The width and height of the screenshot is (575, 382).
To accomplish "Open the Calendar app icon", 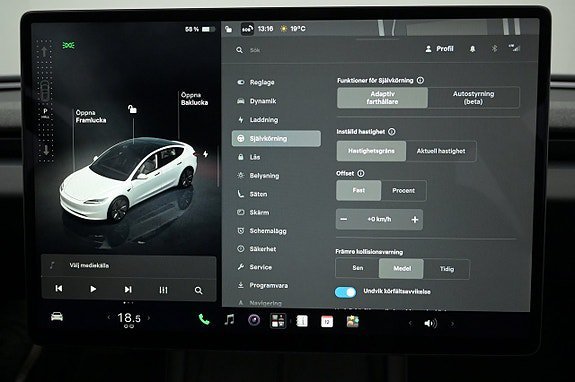I will click(x=327, y=322).
